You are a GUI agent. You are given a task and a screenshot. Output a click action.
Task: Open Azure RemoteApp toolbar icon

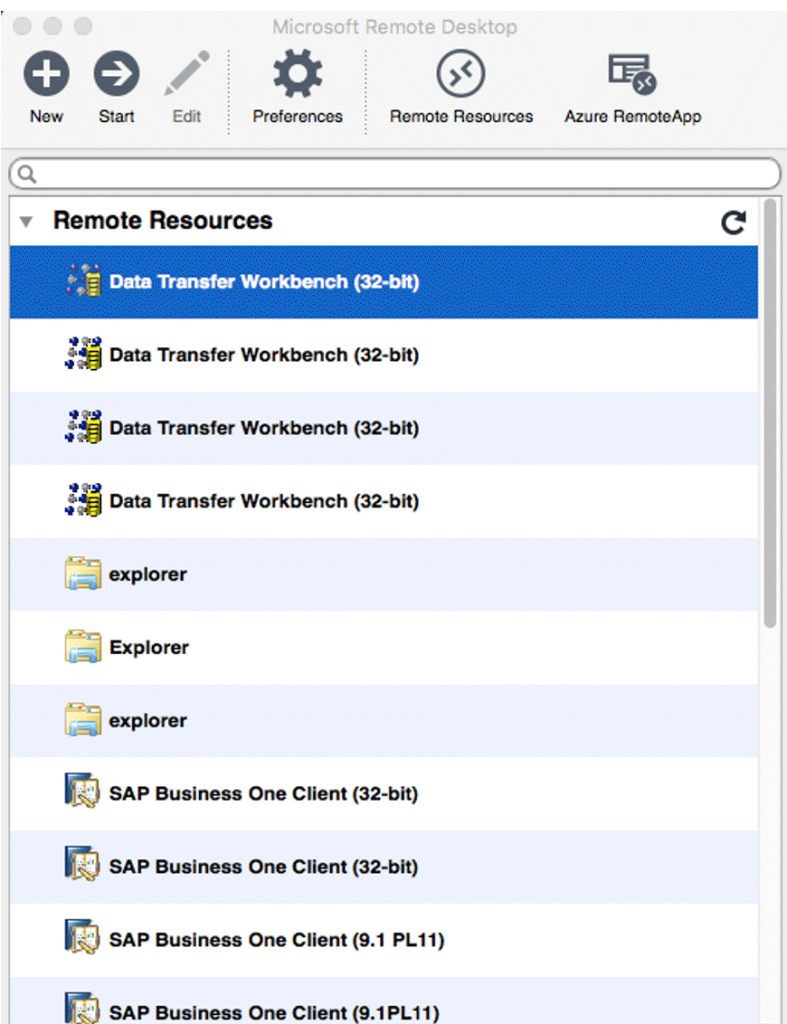click(x=632, y=74)
